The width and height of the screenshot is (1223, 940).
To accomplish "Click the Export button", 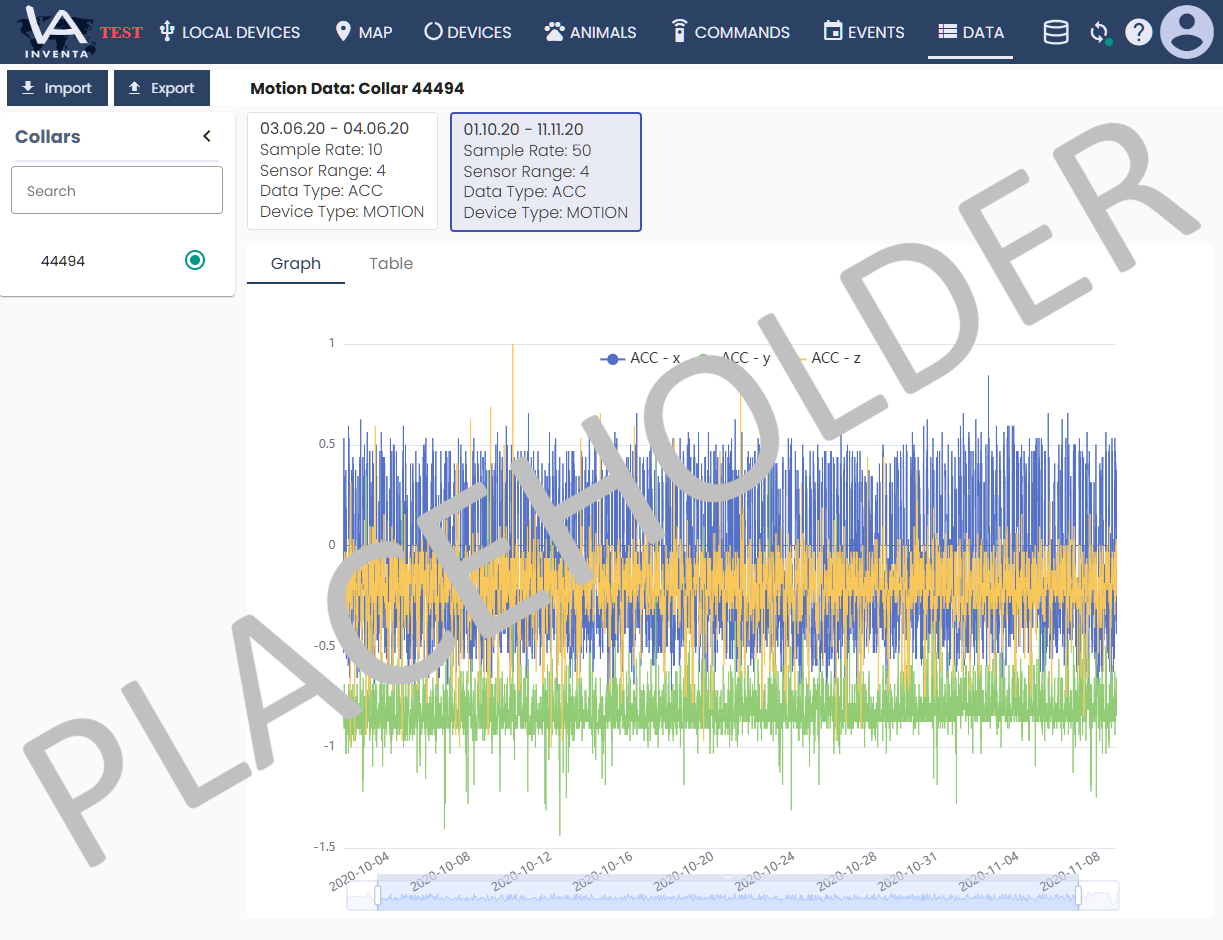I will pos(161,88).
